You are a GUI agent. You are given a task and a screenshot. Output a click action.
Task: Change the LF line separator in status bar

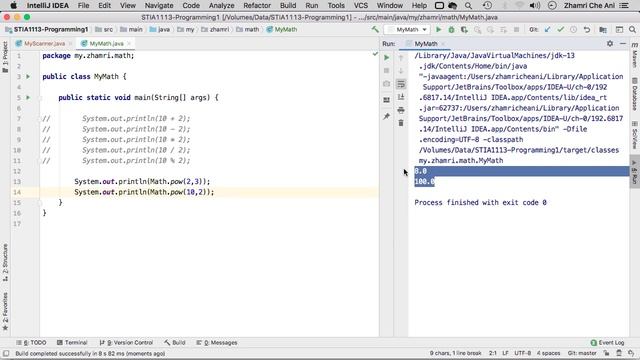[505, 353]
